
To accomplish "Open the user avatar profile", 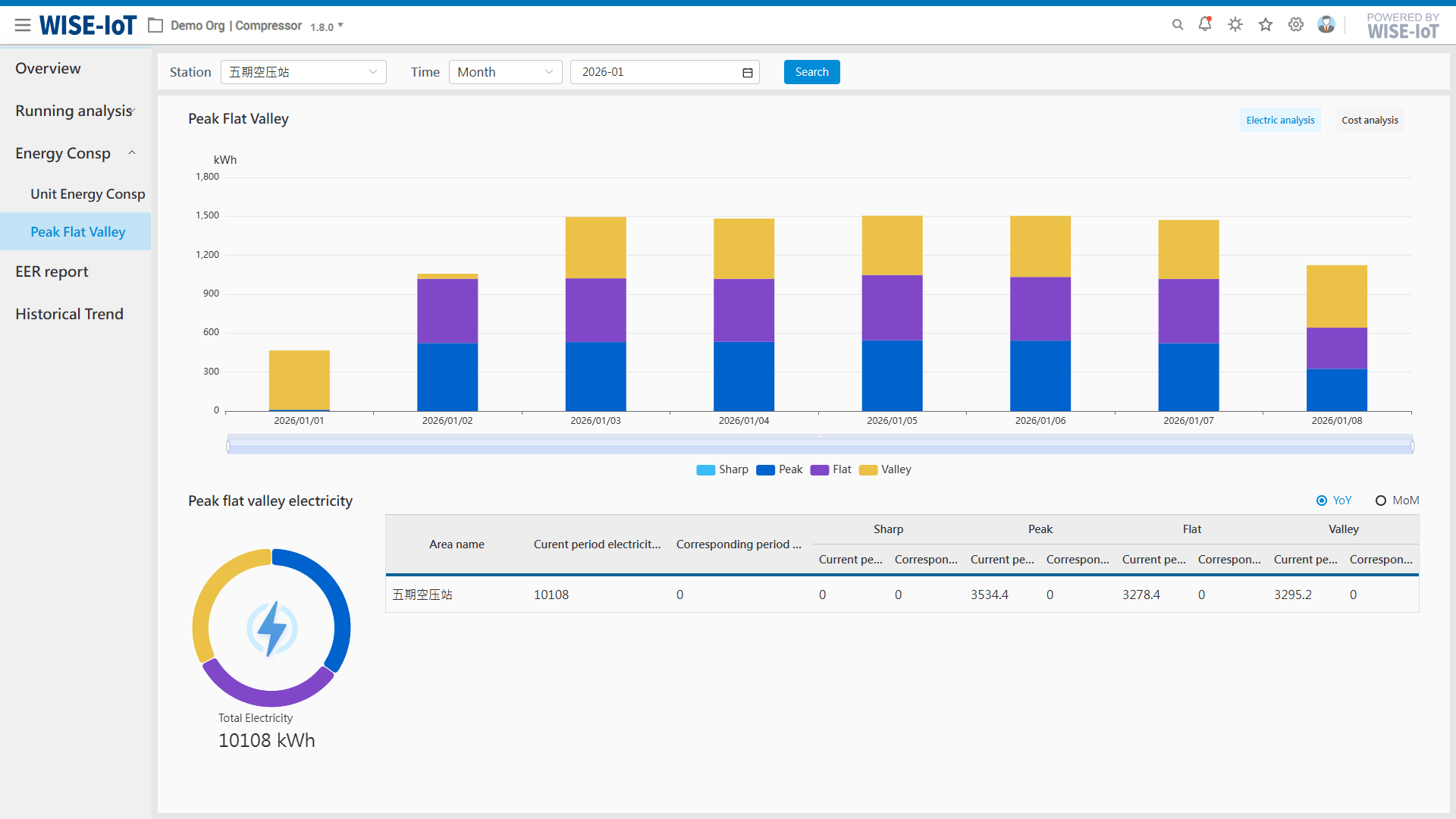I will (1326, 25).
